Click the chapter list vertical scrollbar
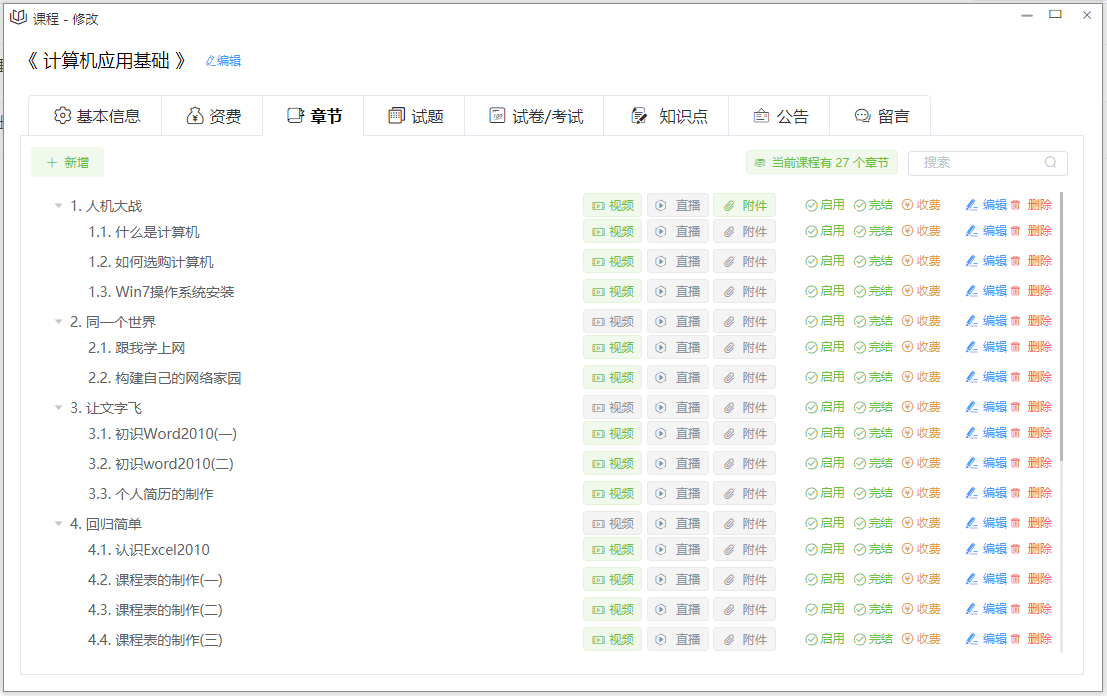 point(1061,326)
